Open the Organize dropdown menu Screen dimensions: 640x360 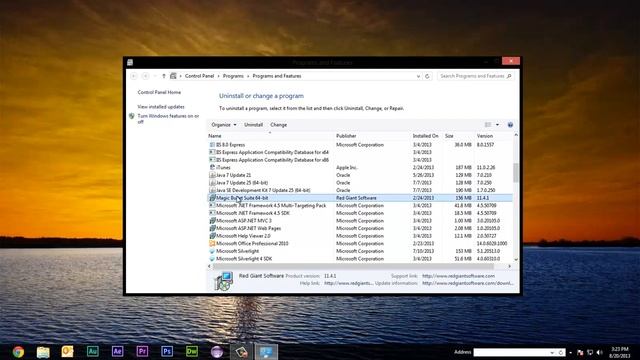pyautogui.click(x=224, y=125)
